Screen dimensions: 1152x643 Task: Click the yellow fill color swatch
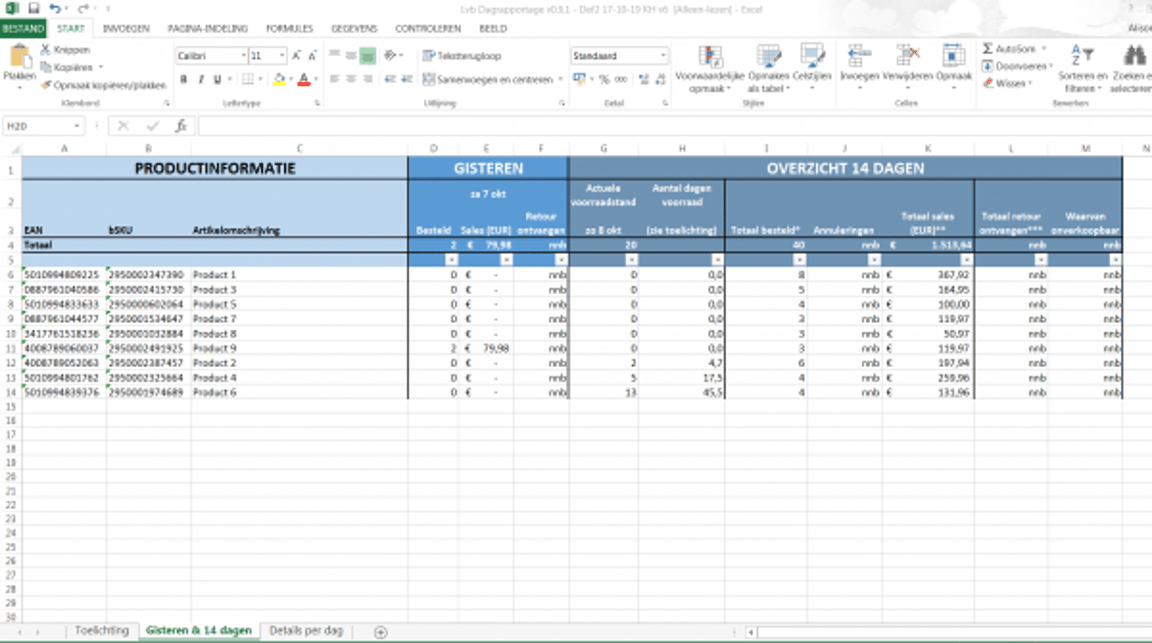click(x=279, y=79)
